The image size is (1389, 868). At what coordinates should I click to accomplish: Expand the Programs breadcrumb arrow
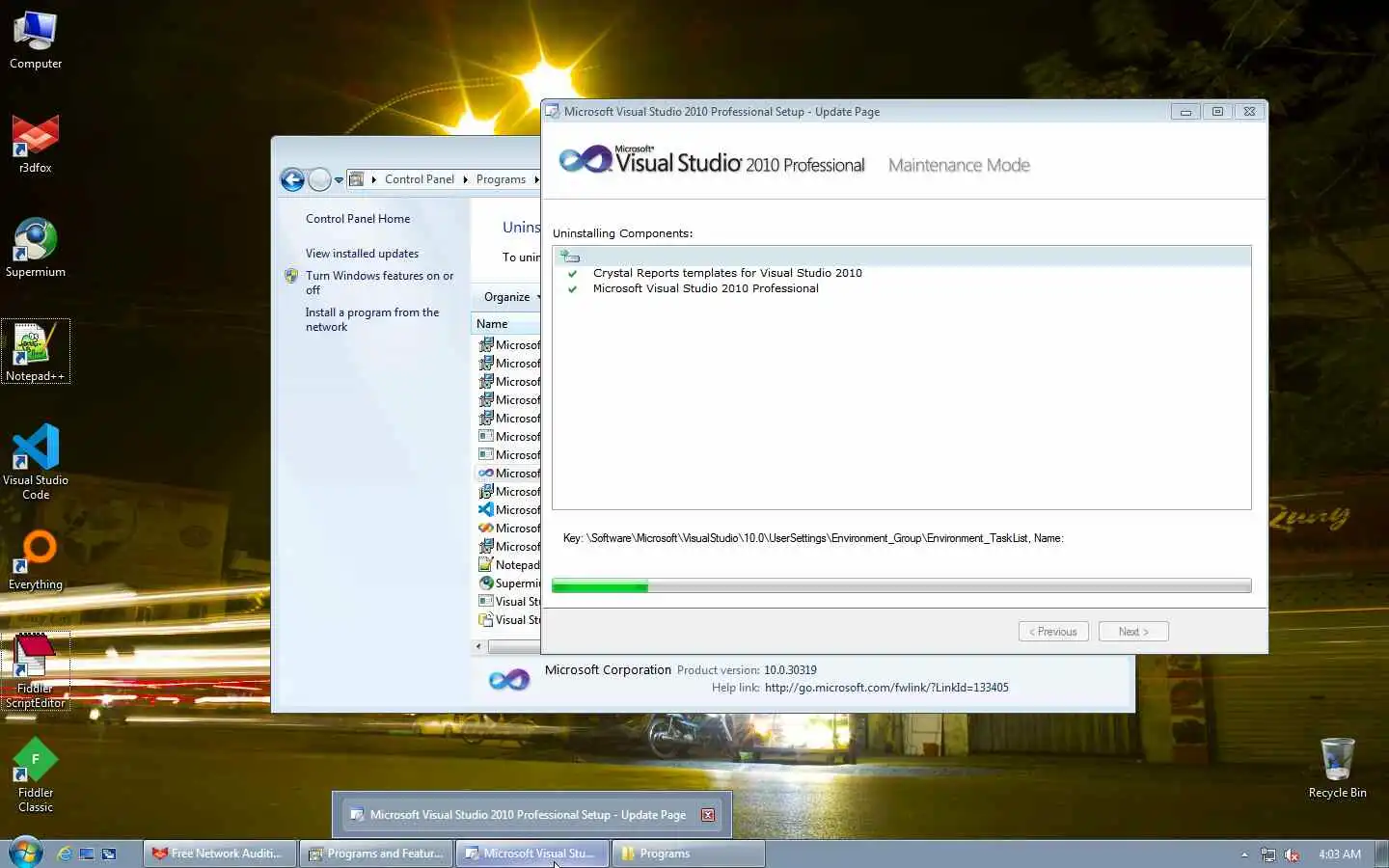536,179
